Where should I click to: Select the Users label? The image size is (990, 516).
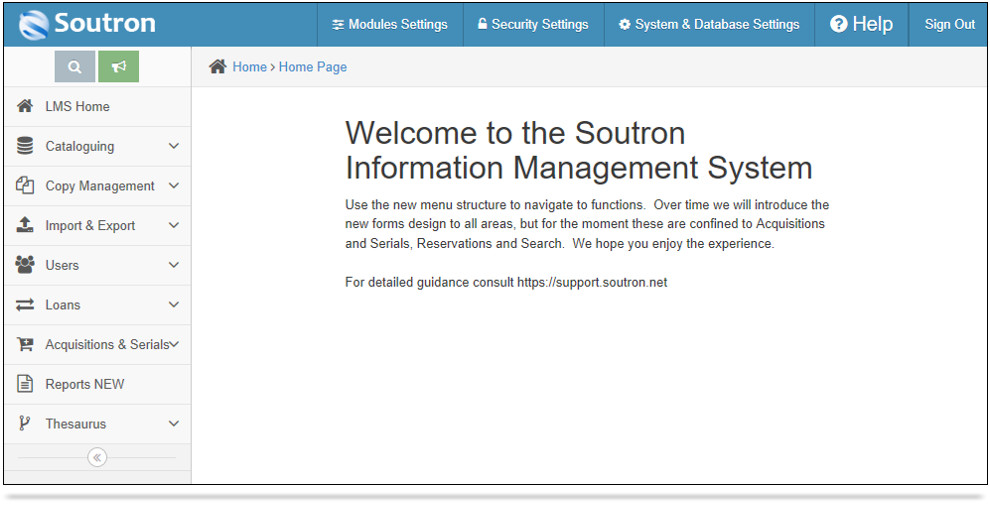[x=62, y=265]
